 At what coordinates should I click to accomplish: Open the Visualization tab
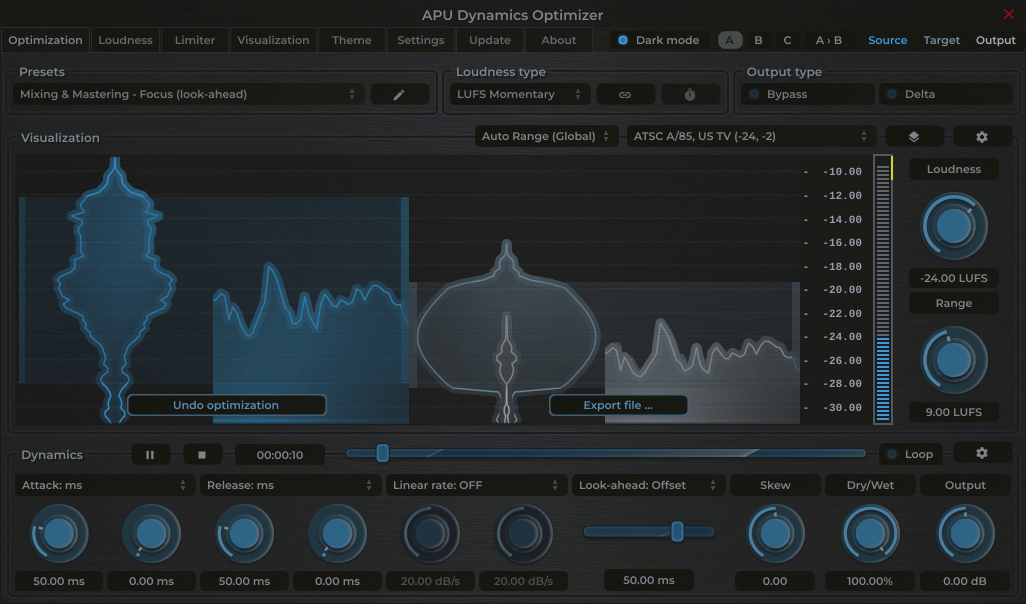tap(272, 40)
